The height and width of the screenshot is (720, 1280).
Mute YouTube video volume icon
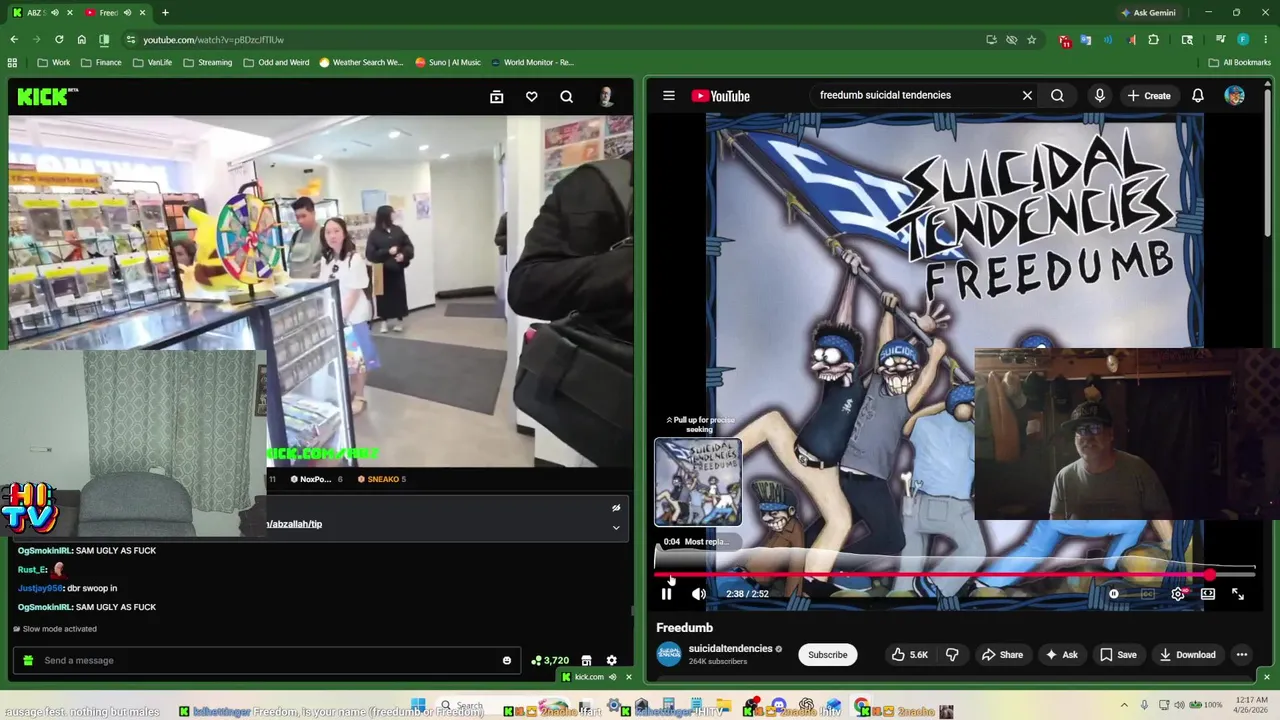(x=699, y=594)
